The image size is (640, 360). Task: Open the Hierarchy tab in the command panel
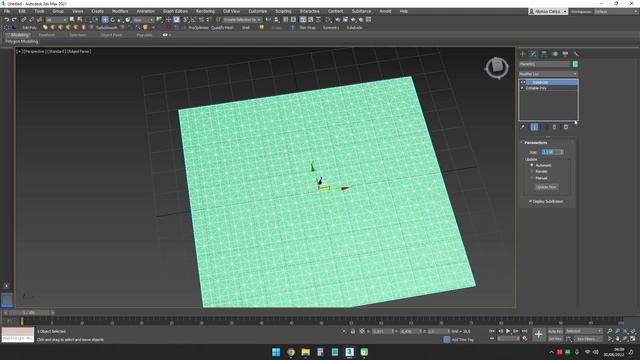[544, 54]
